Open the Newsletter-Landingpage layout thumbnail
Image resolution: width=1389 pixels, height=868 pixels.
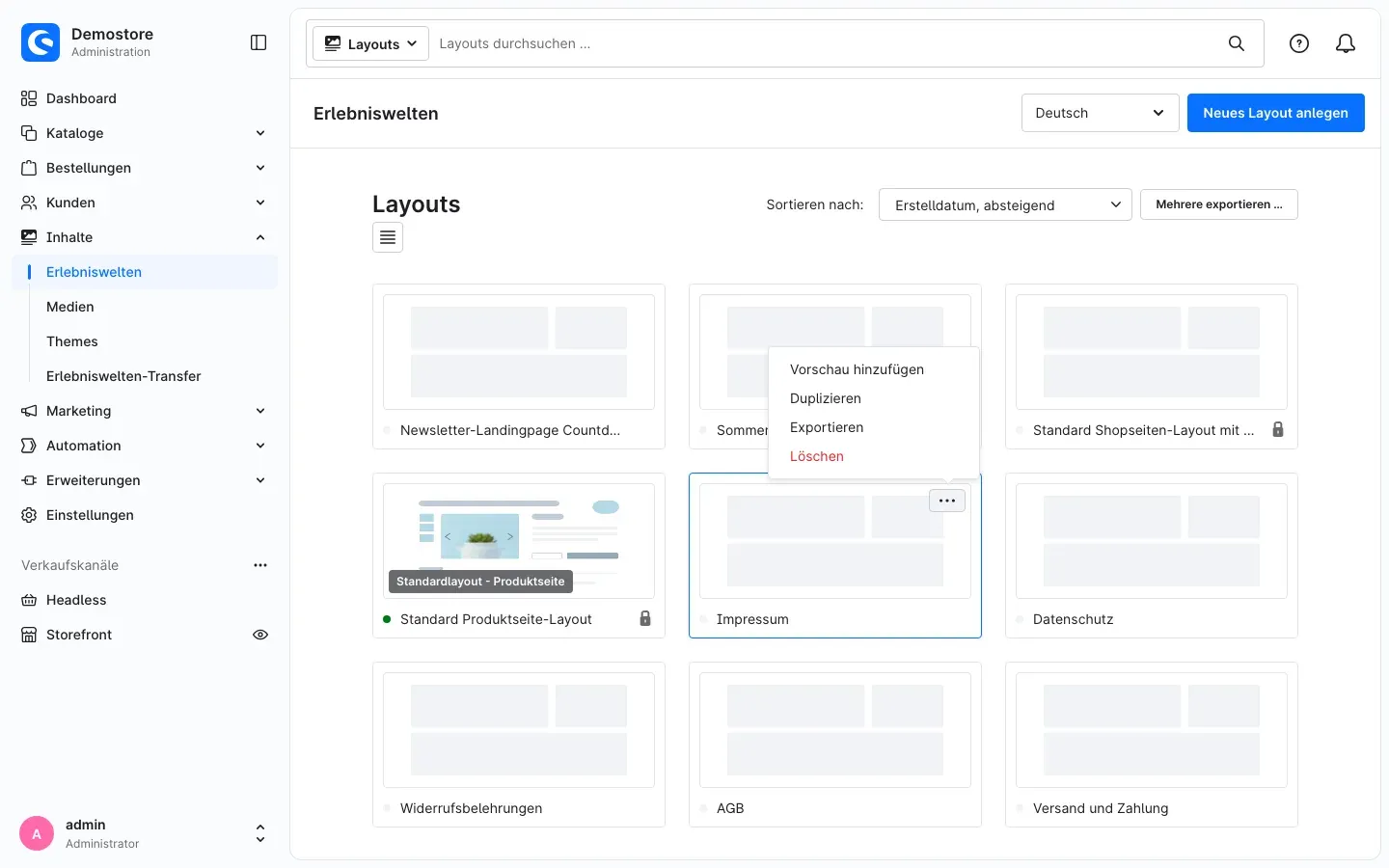[519, 352]
